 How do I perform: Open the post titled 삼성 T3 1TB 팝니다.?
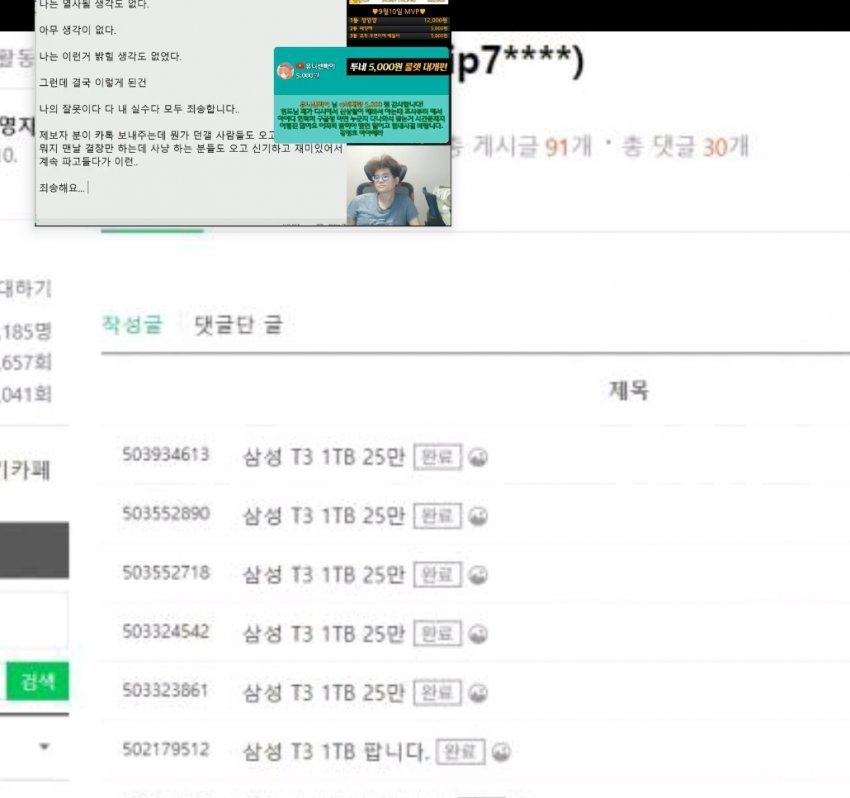point(336,751)
